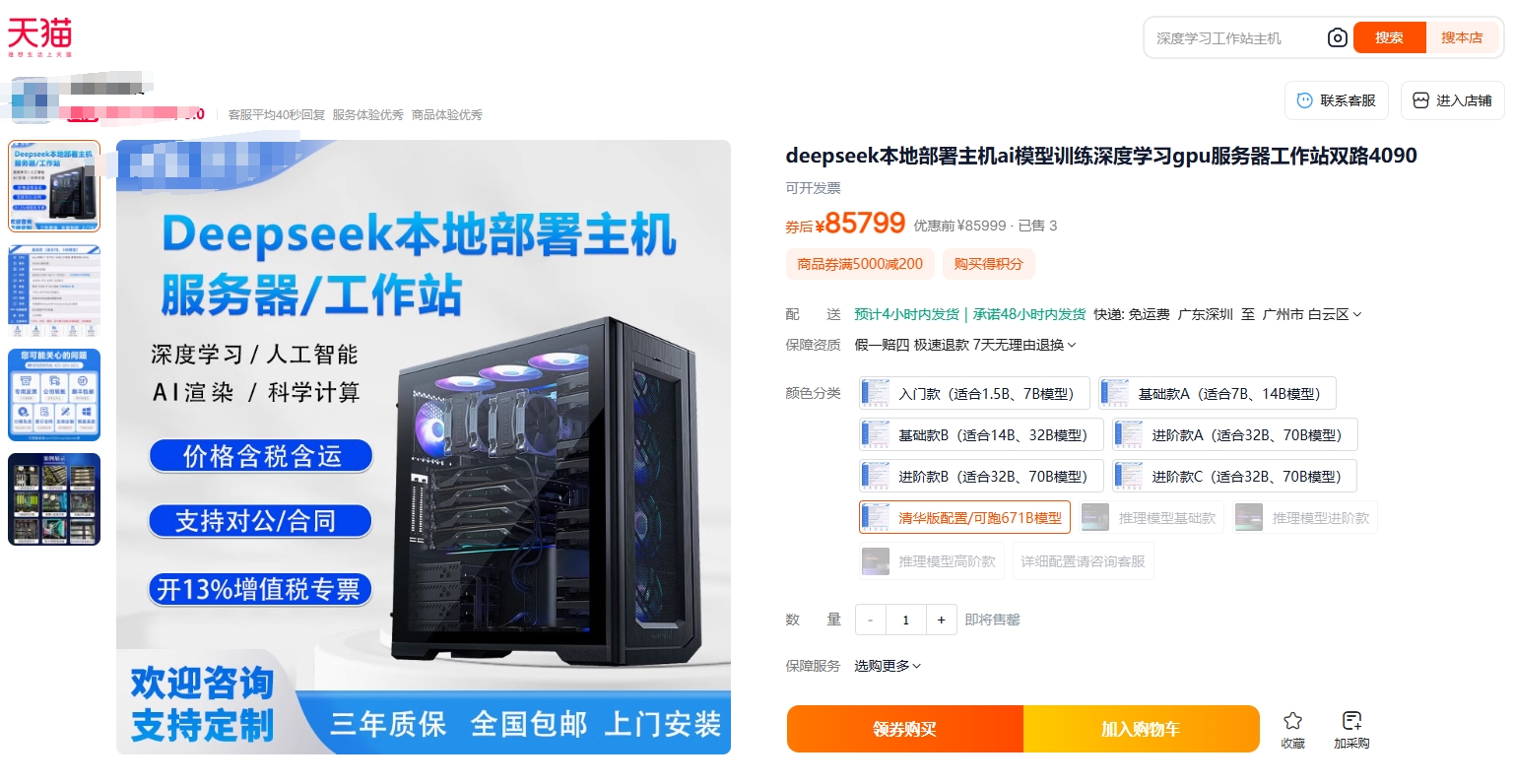Click the 搜本店 button
Screen dimensions: 1514x784
1462,37
